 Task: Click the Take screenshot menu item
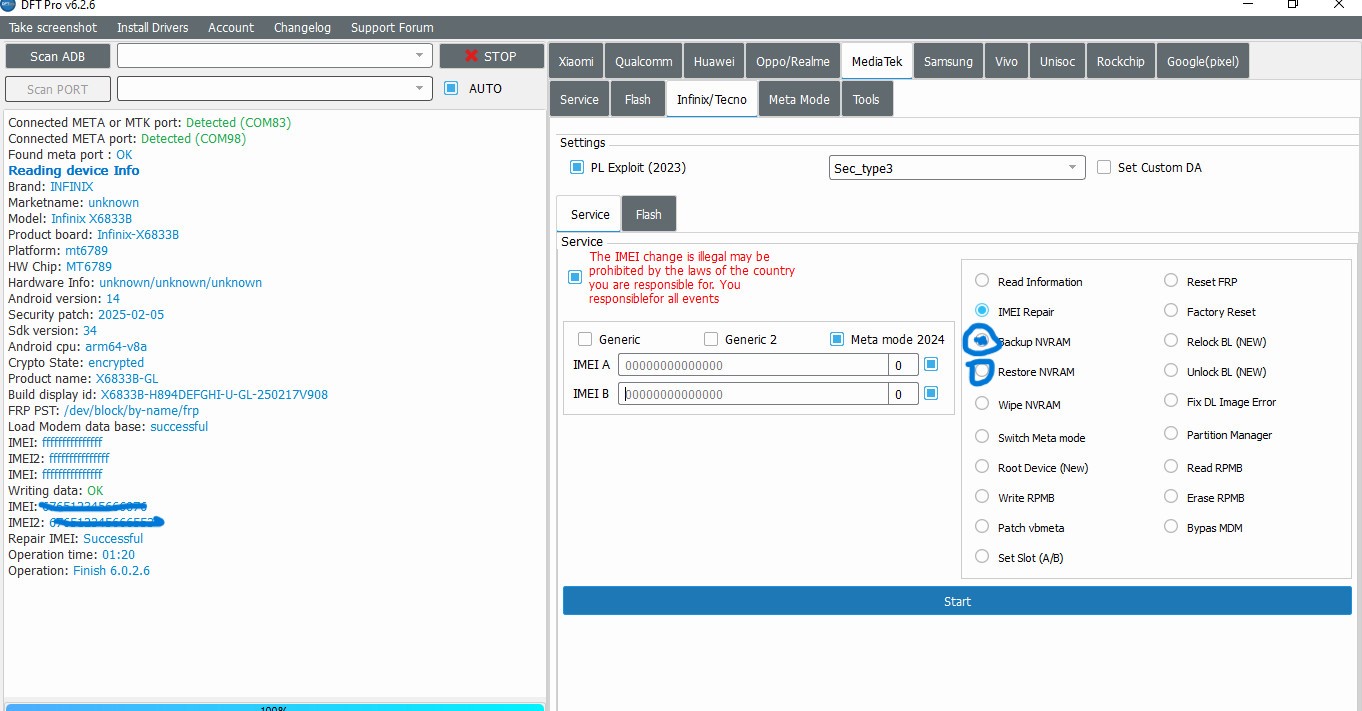(x=53, y=27)
